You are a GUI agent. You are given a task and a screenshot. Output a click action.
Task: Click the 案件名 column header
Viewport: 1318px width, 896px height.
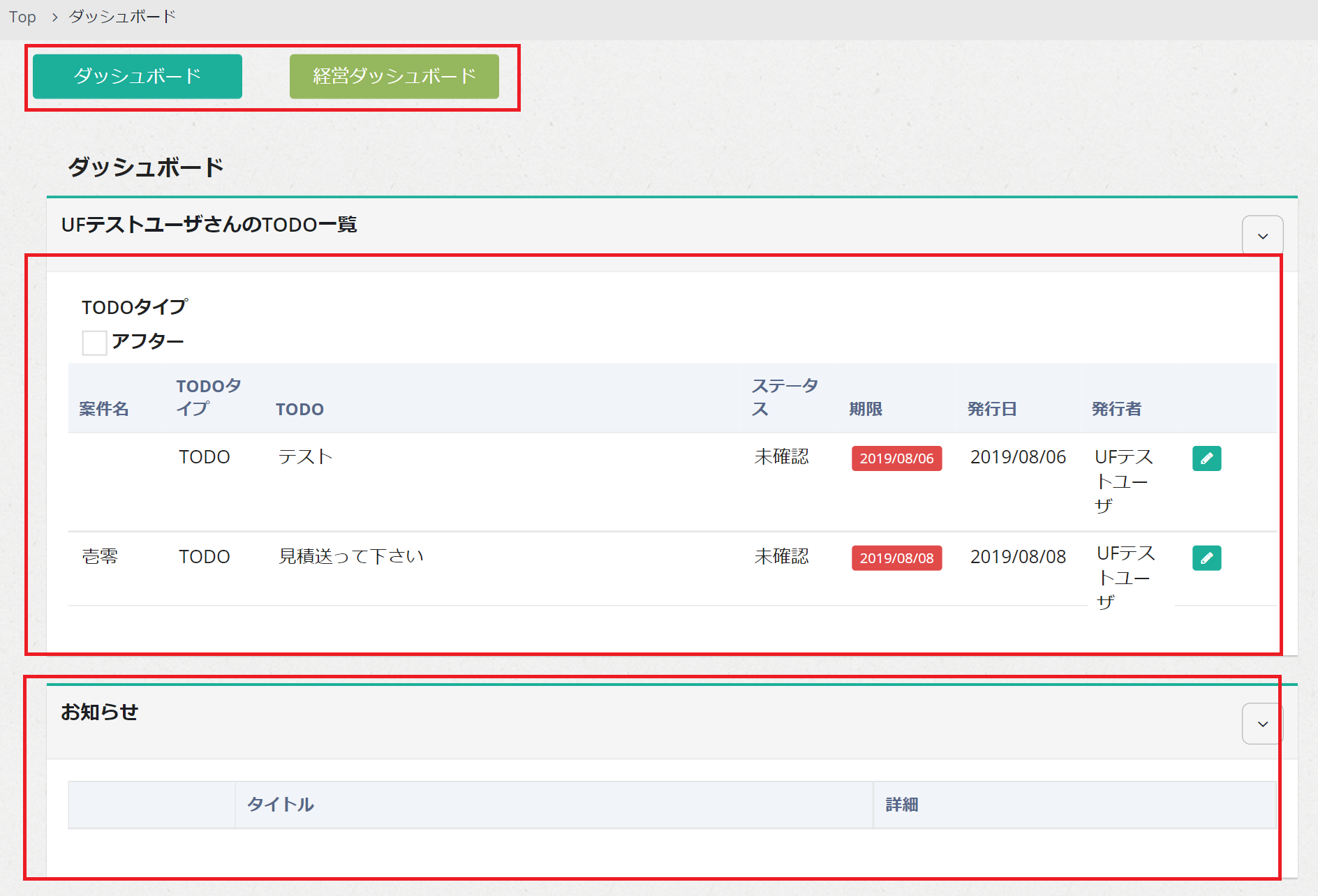point(104,409)
